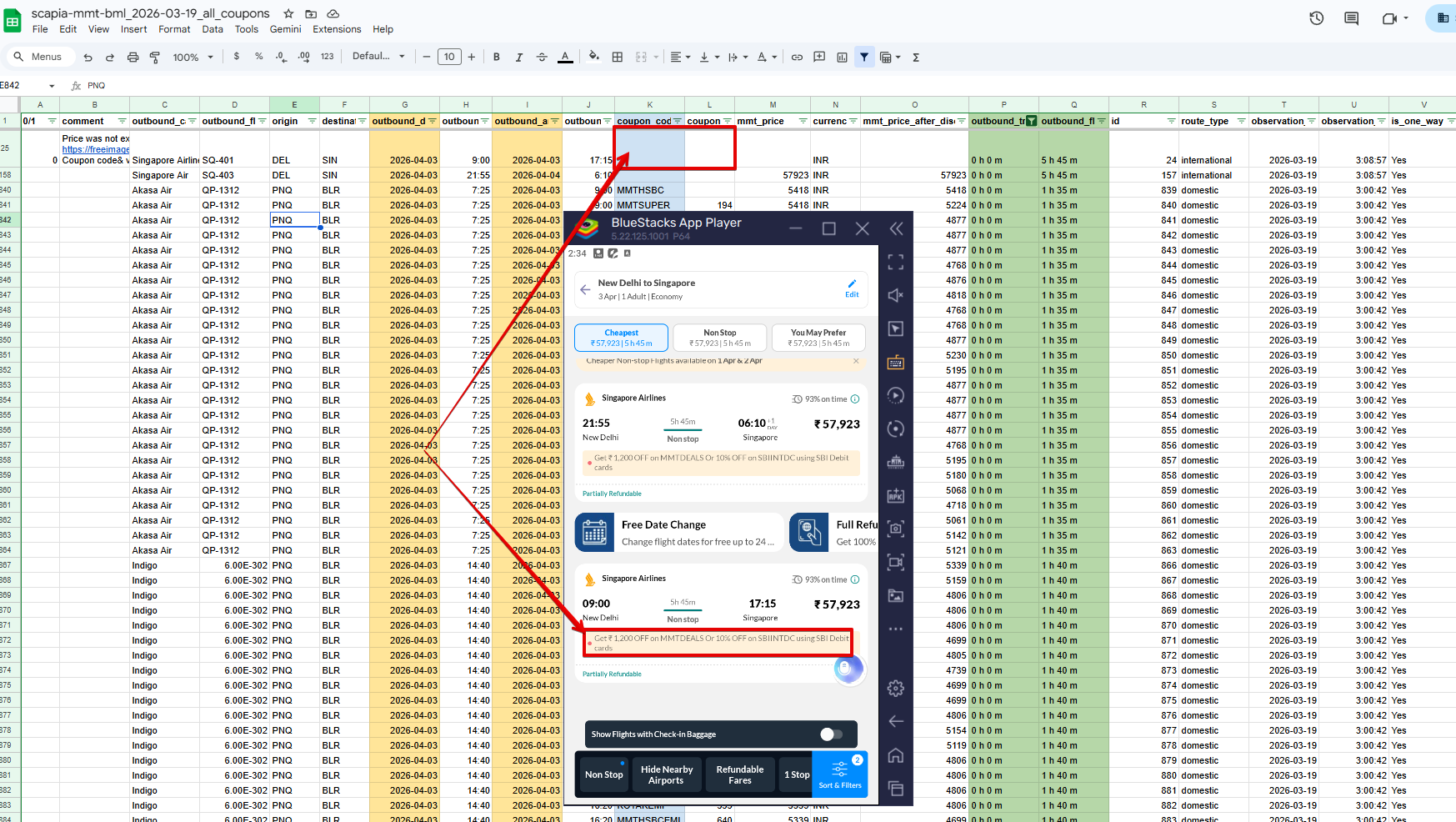This screenshot has height=822, width=1456.
Task: Toggle Show Flights with Check-in Baggage switch
Action: coord(832,734)
